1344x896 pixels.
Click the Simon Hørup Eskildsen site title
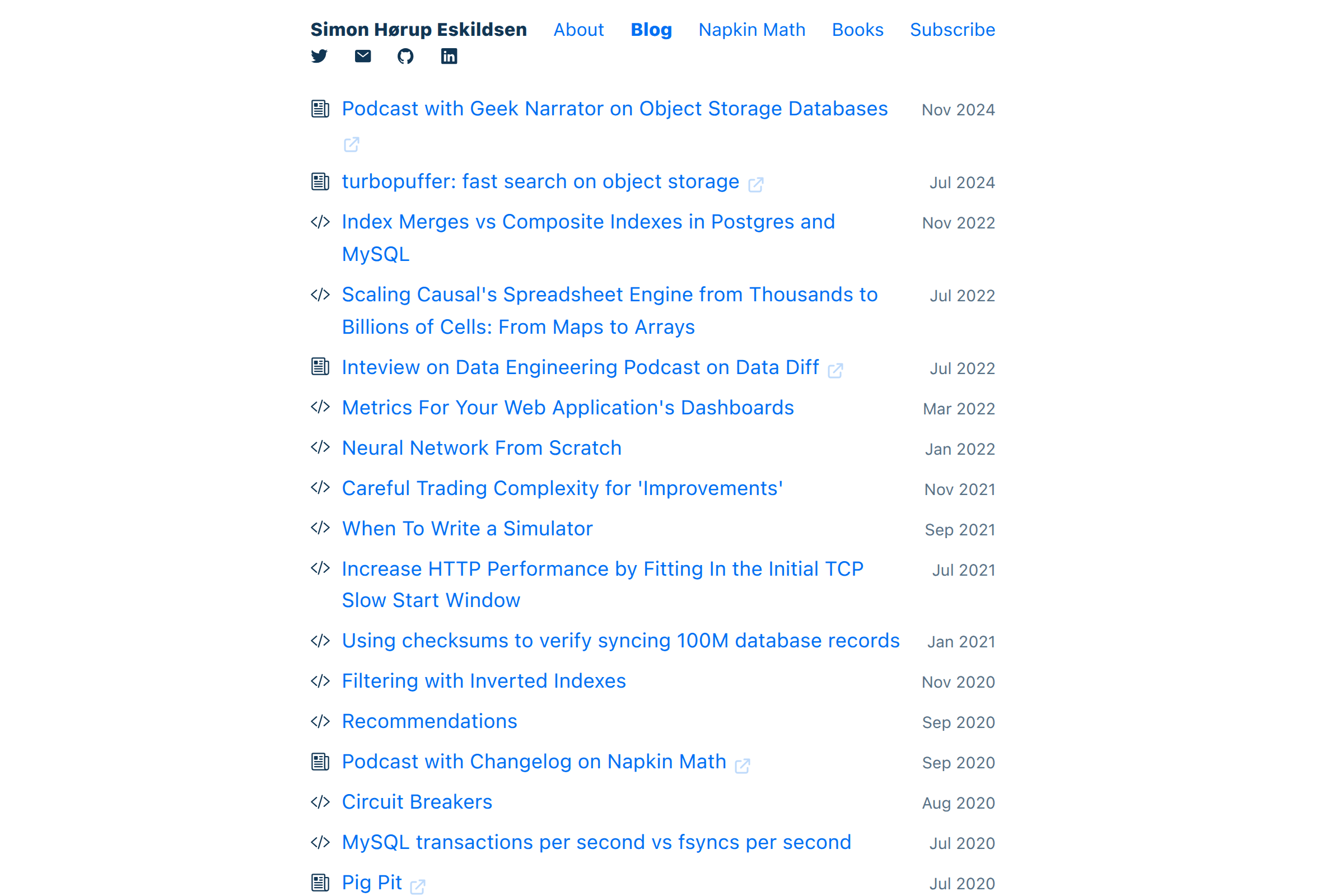(x=419, y=30)
